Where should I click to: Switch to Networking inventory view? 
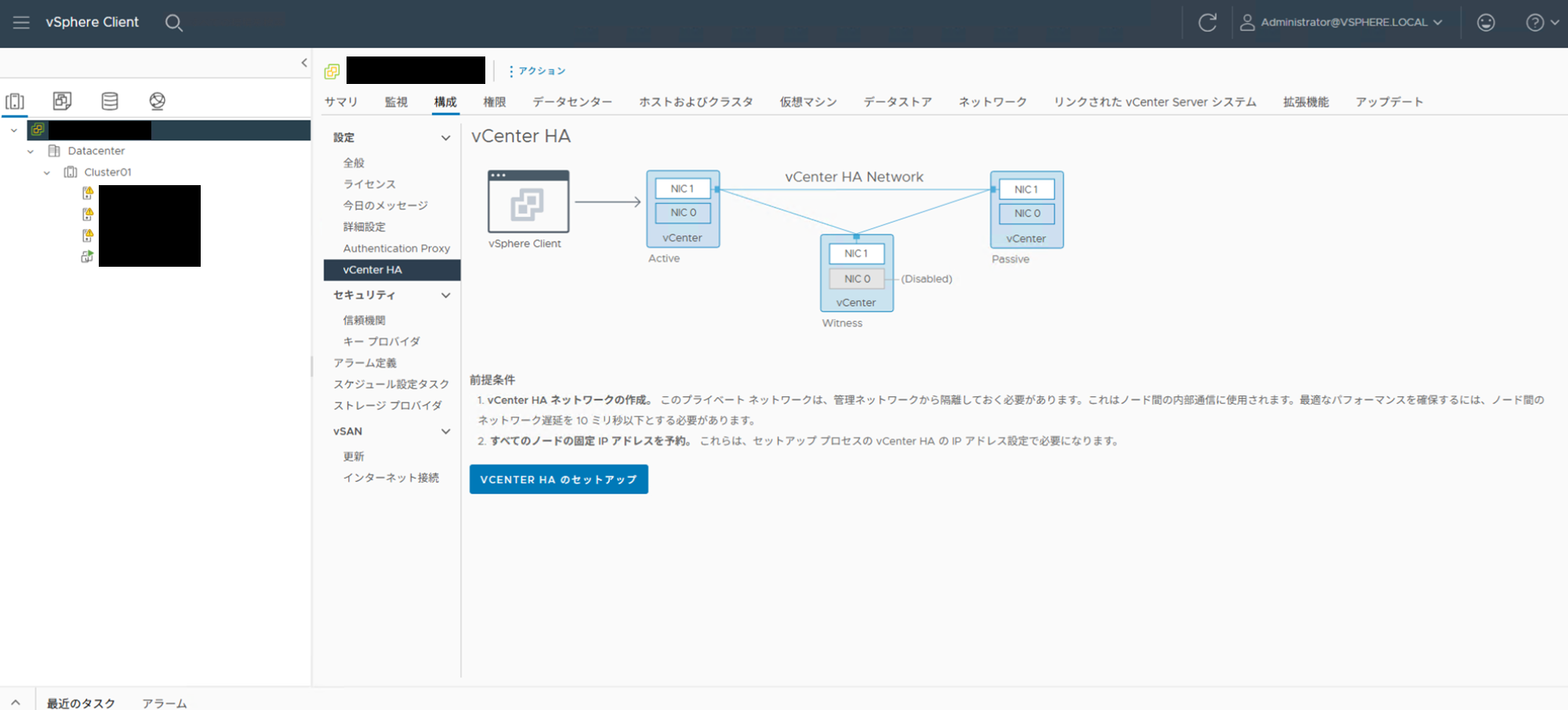pos(157,101)
